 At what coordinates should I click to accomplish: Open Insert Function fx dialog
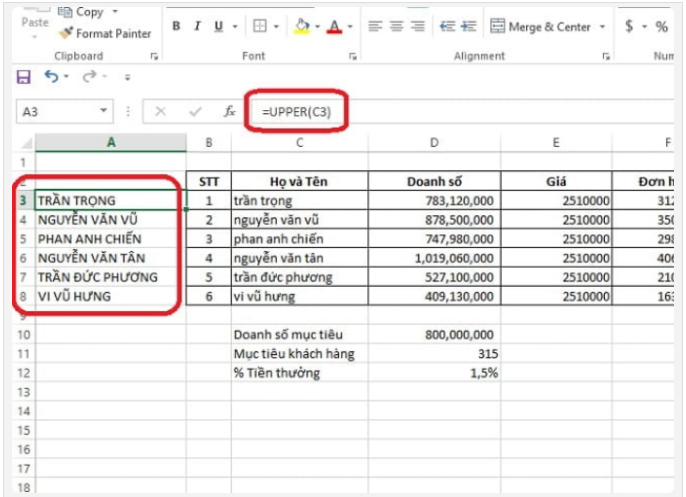230,112
